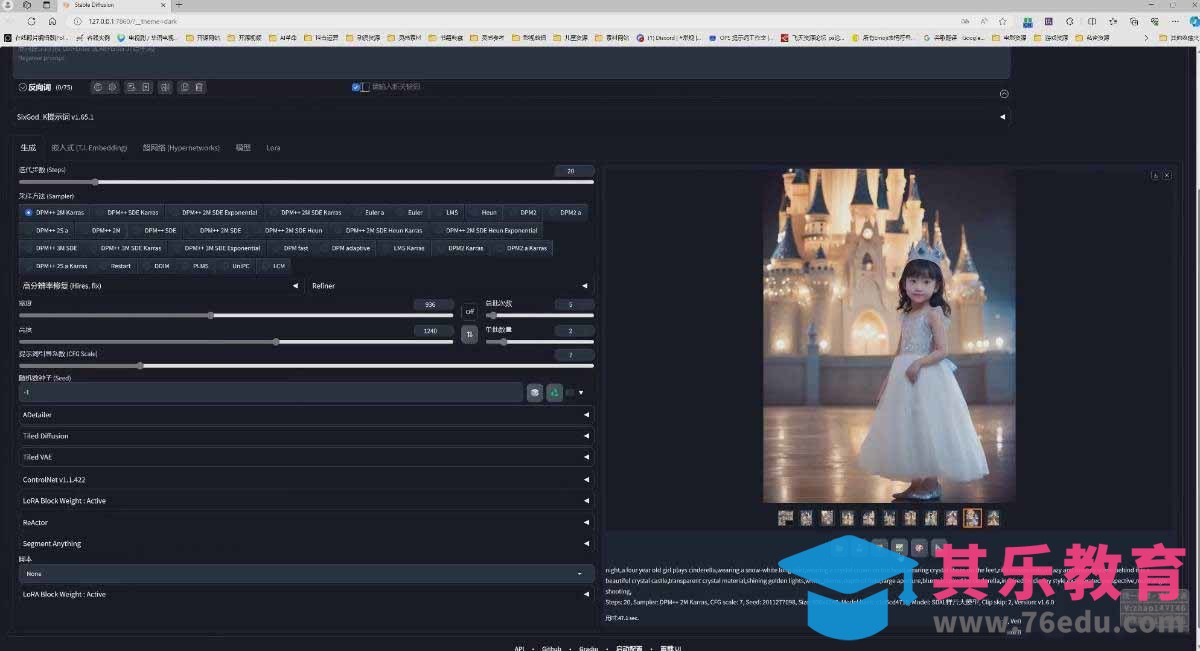Open the Lora tab
Viewport: 1200px width, 651px height.
(273, 147)
